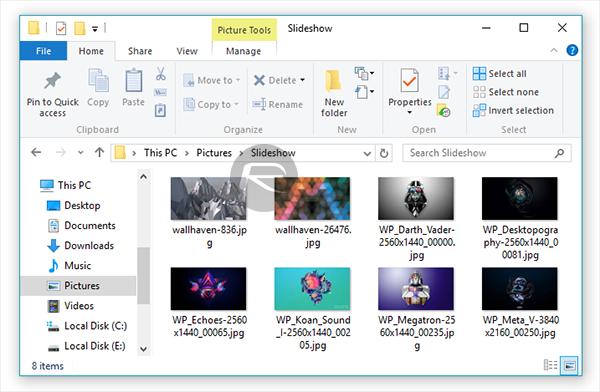The width and height of the screenshot is (600, 392).
Task: Select the WP_Megatron wallpaper thumbnail
Action: pos(416,289)
